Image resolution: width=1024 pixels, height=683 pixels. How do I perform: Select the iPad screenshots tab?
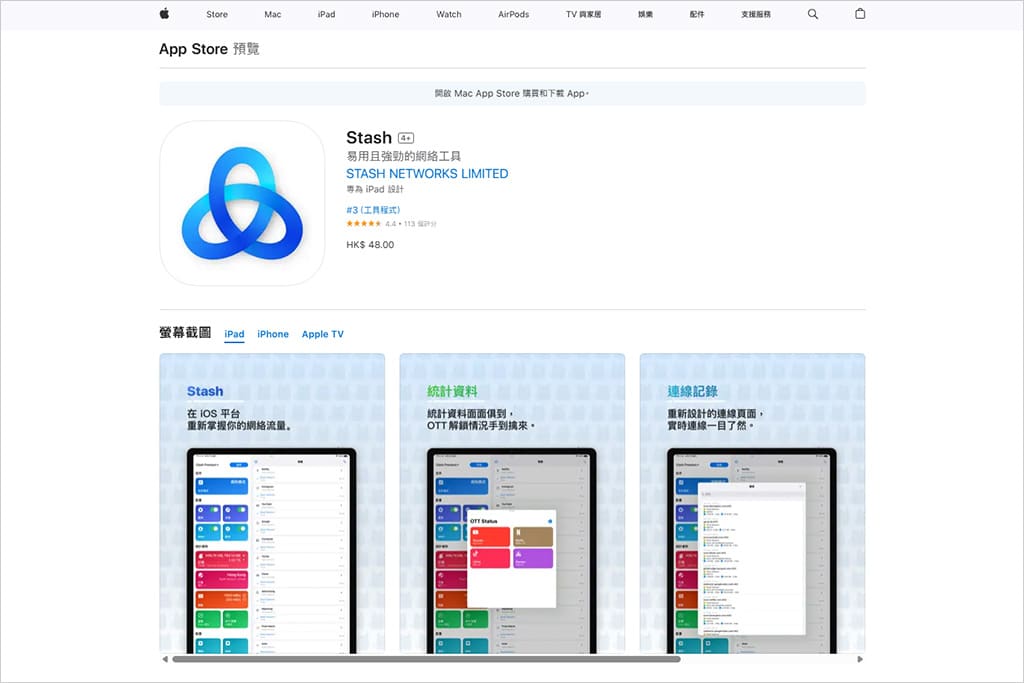click(x=234, y=334)
